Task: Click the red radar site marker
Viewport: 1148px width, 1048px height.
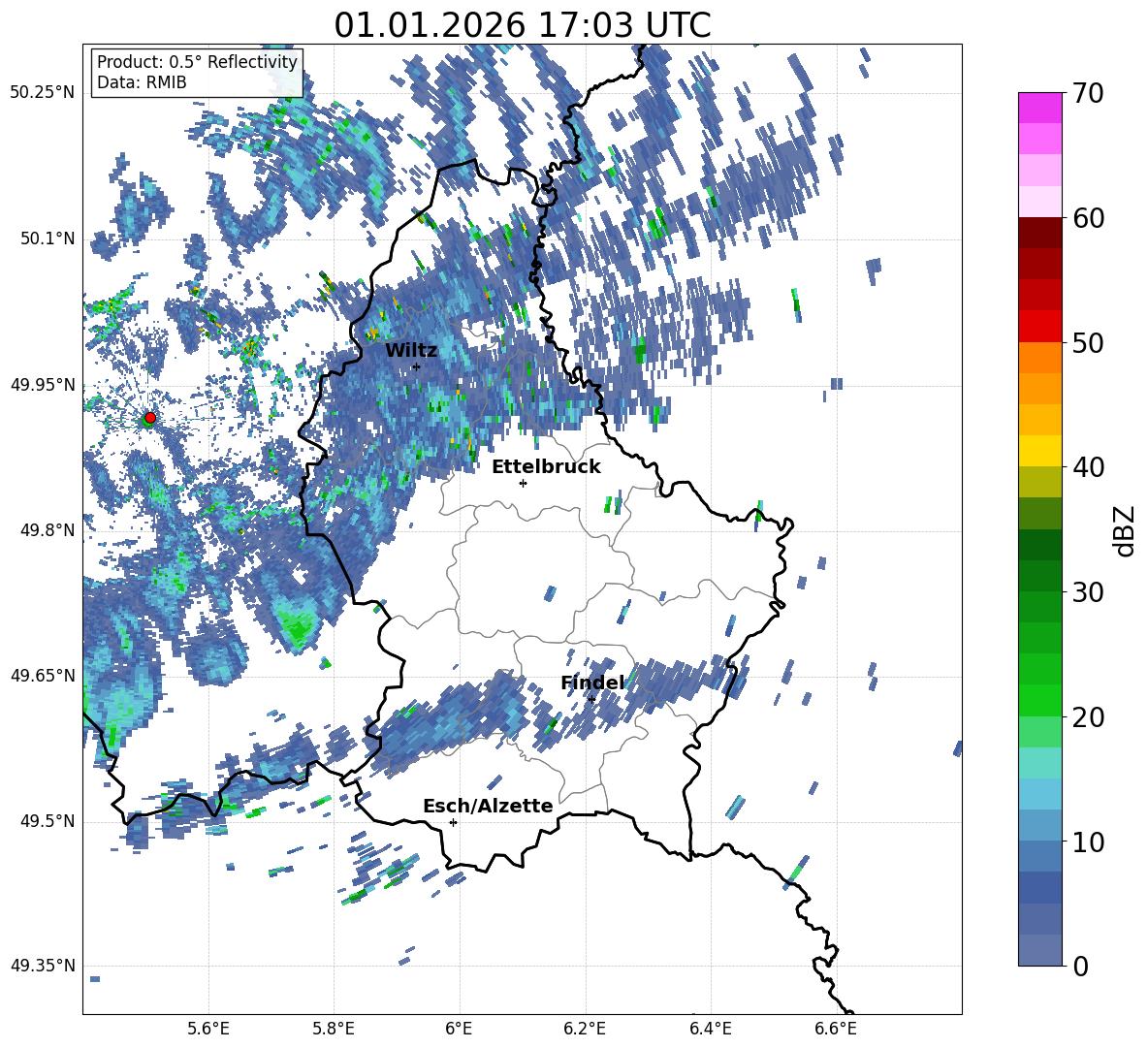Action: pos(150,418)
